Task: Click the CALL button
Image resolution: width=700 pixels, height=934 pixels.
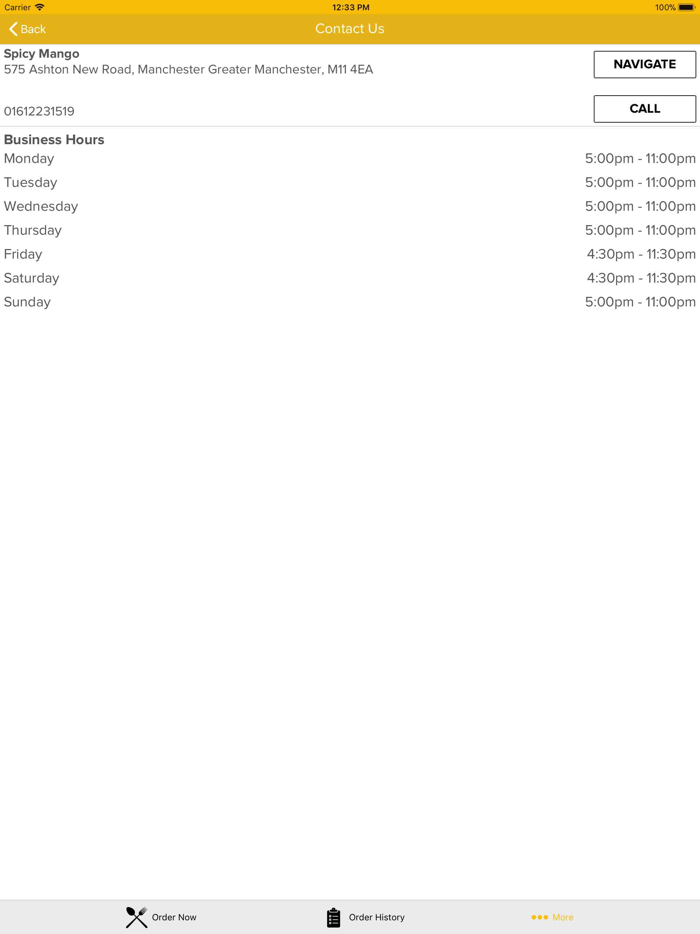Action: point(645,109)
